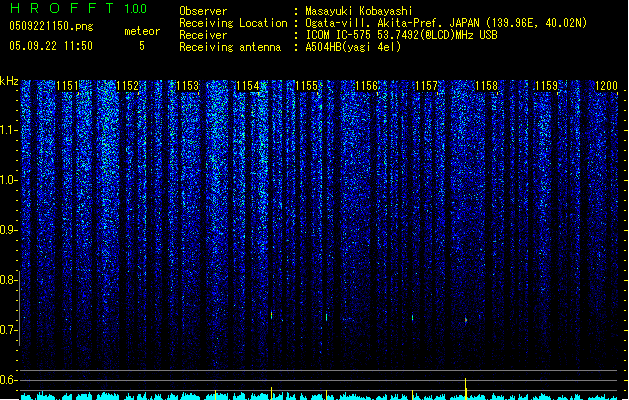Select the meteor count value 5
The width and height of the screenshot is (629, 400).
pos(142,46)
